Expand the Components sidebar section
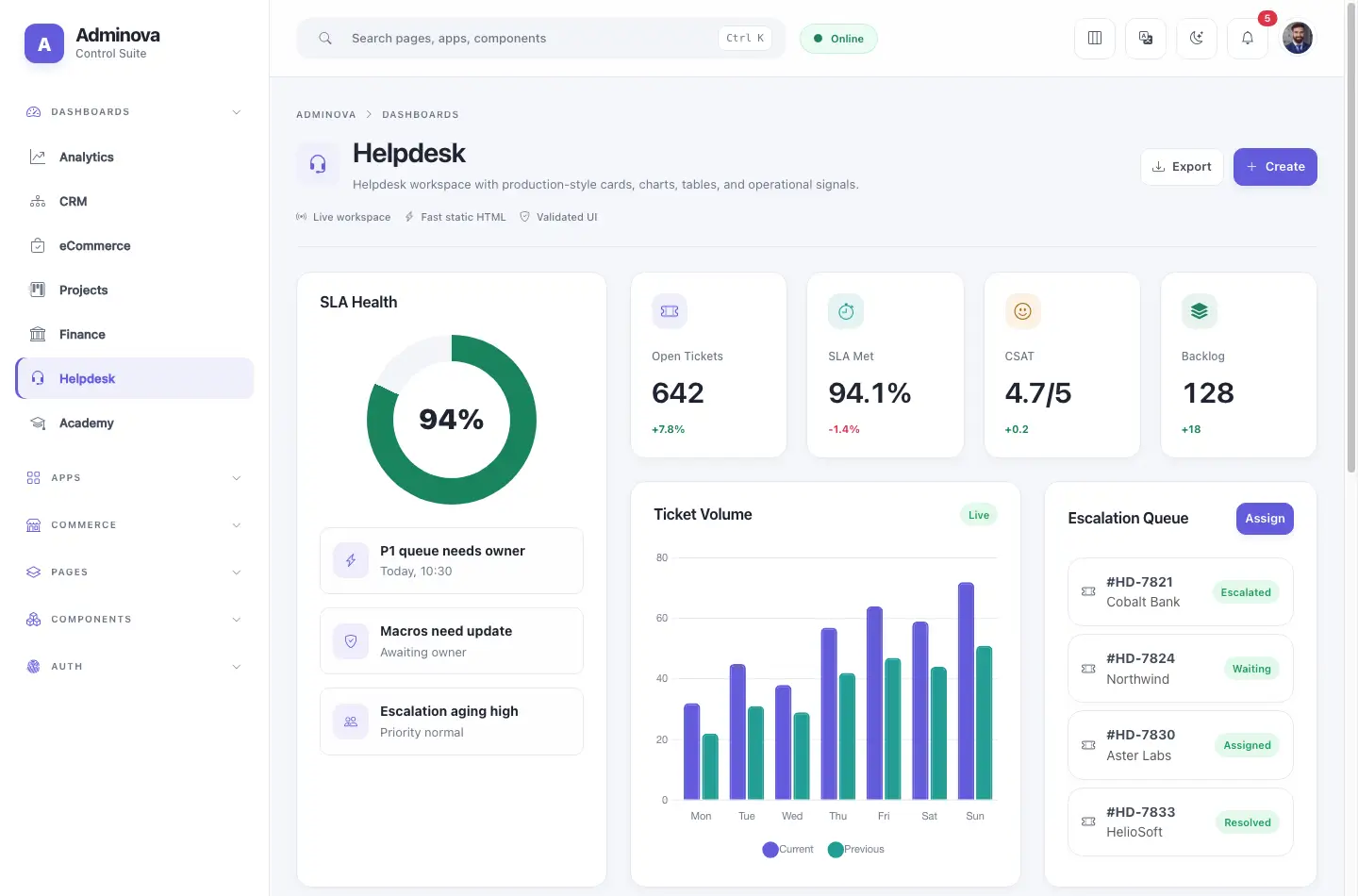Screen dimensions: 1358x896 135,620
